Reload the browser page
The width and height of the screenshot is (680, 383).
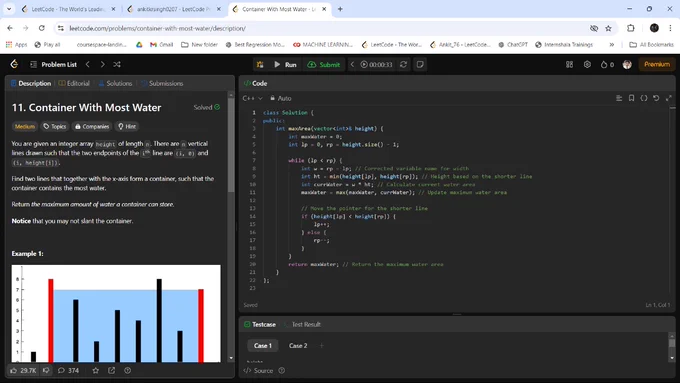click(42, 28)
